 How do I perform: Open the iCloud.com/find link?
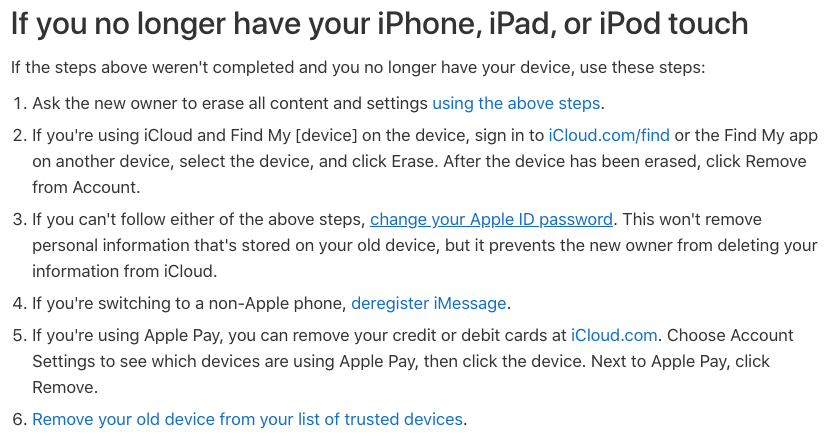pyautogui.click(x=609, y=135)
